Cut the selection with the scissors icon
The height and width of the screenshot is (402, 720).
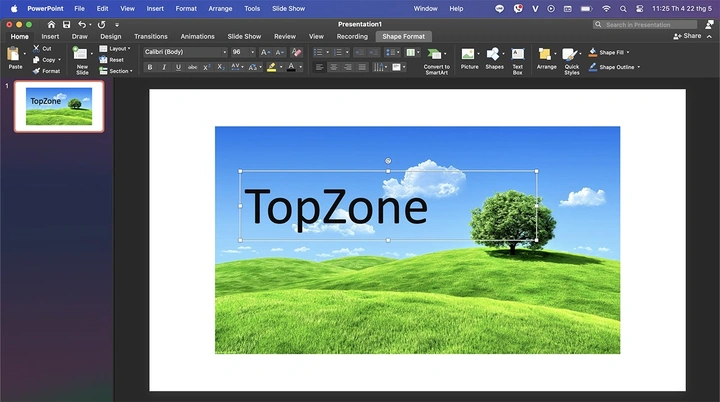click(36, 48)
